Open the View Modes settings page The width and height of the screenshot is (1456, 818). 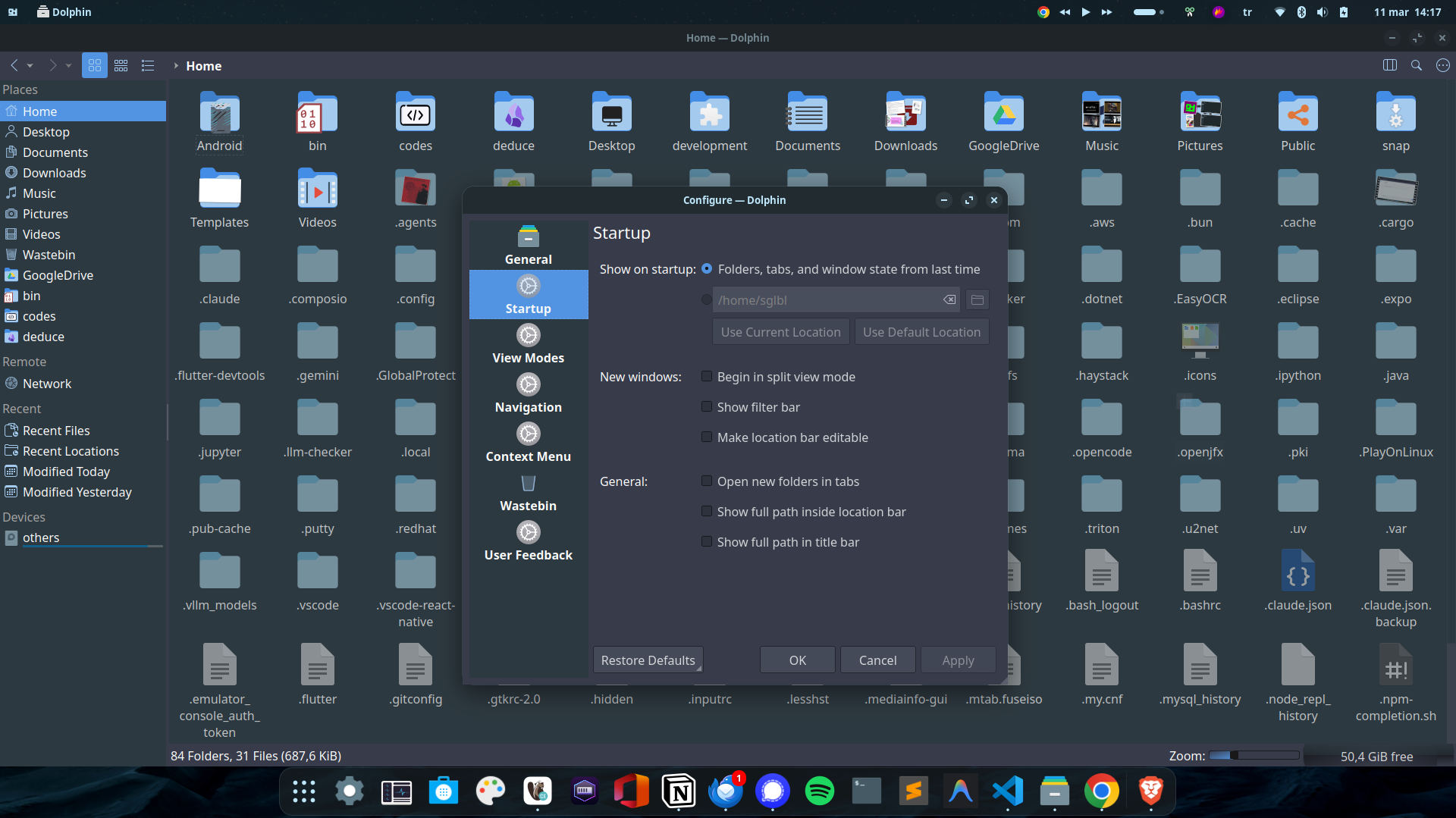pos(529,344)
